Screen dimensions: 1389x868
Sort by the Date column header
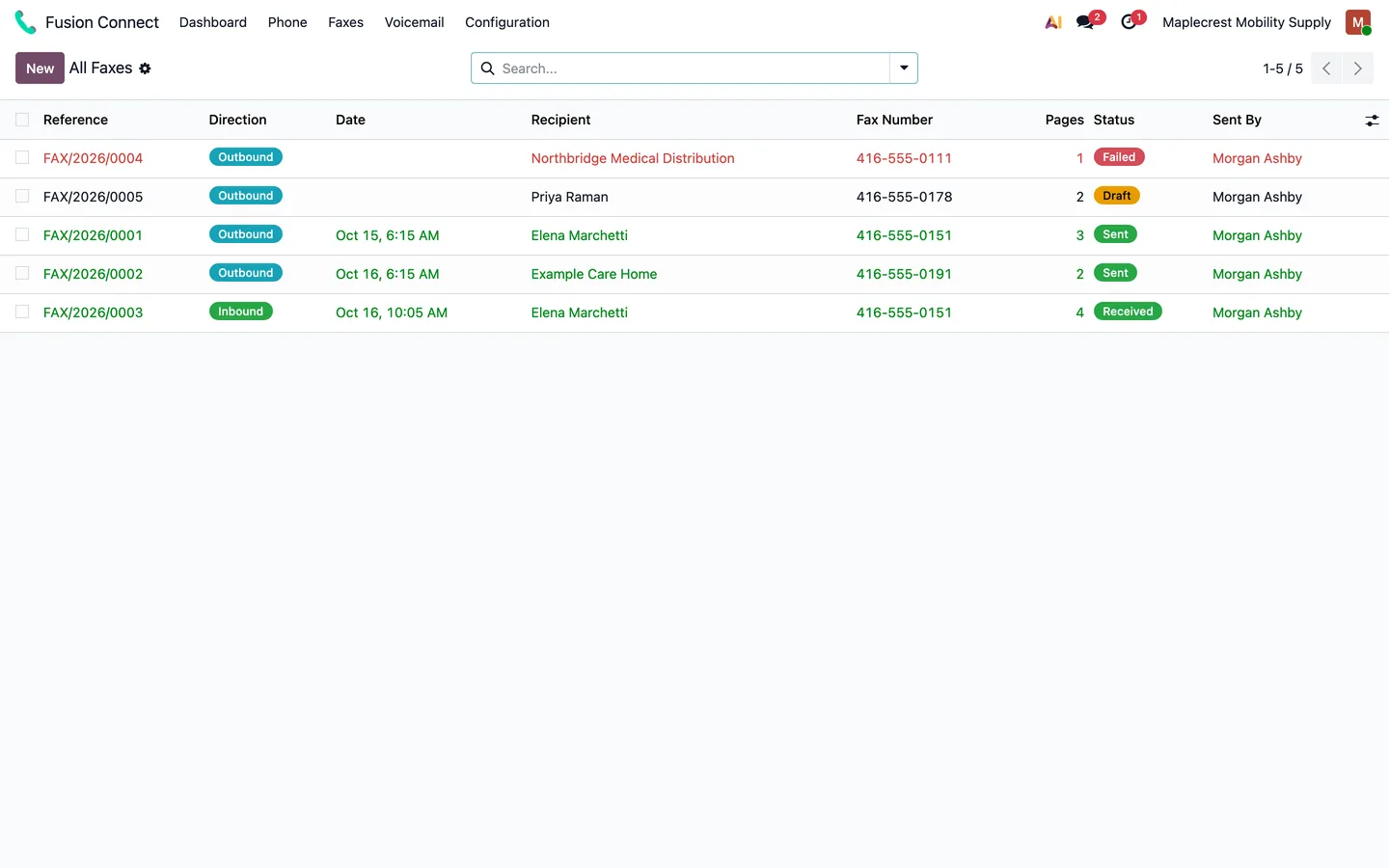click(350, 120)
